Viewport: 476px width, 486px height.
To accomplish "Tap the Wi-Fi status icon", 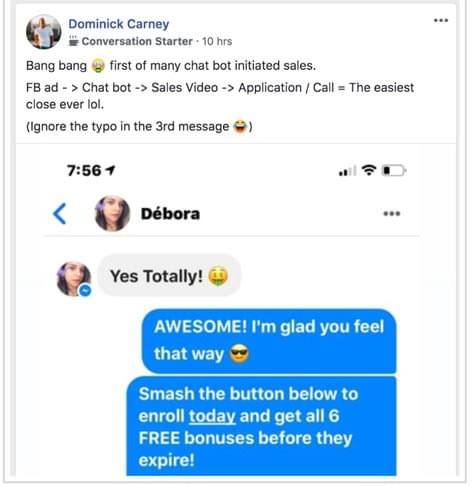I will tap(369, 170).
